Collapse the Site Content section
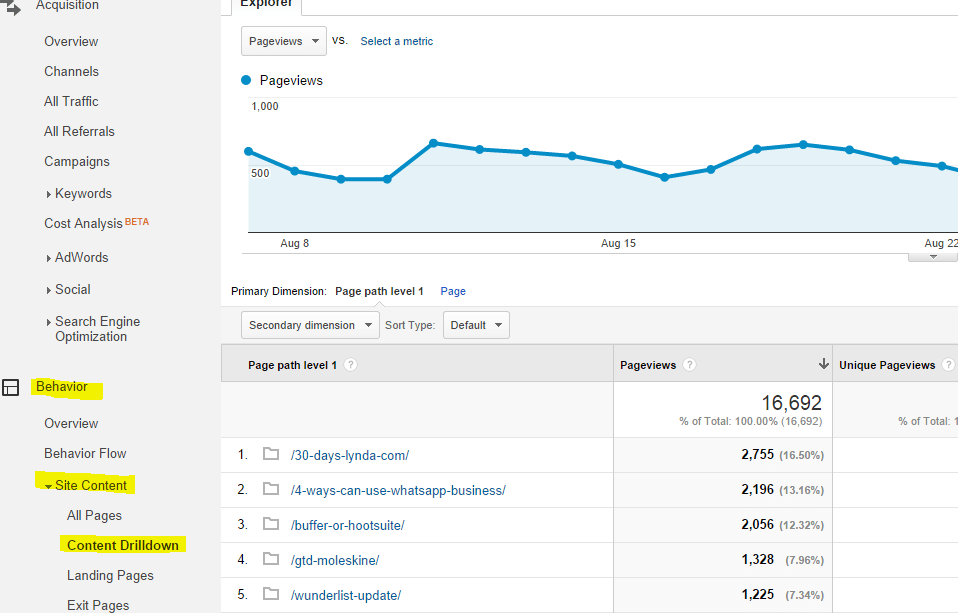Viewport: 958px width, 613px height. [x=49, y=486]
